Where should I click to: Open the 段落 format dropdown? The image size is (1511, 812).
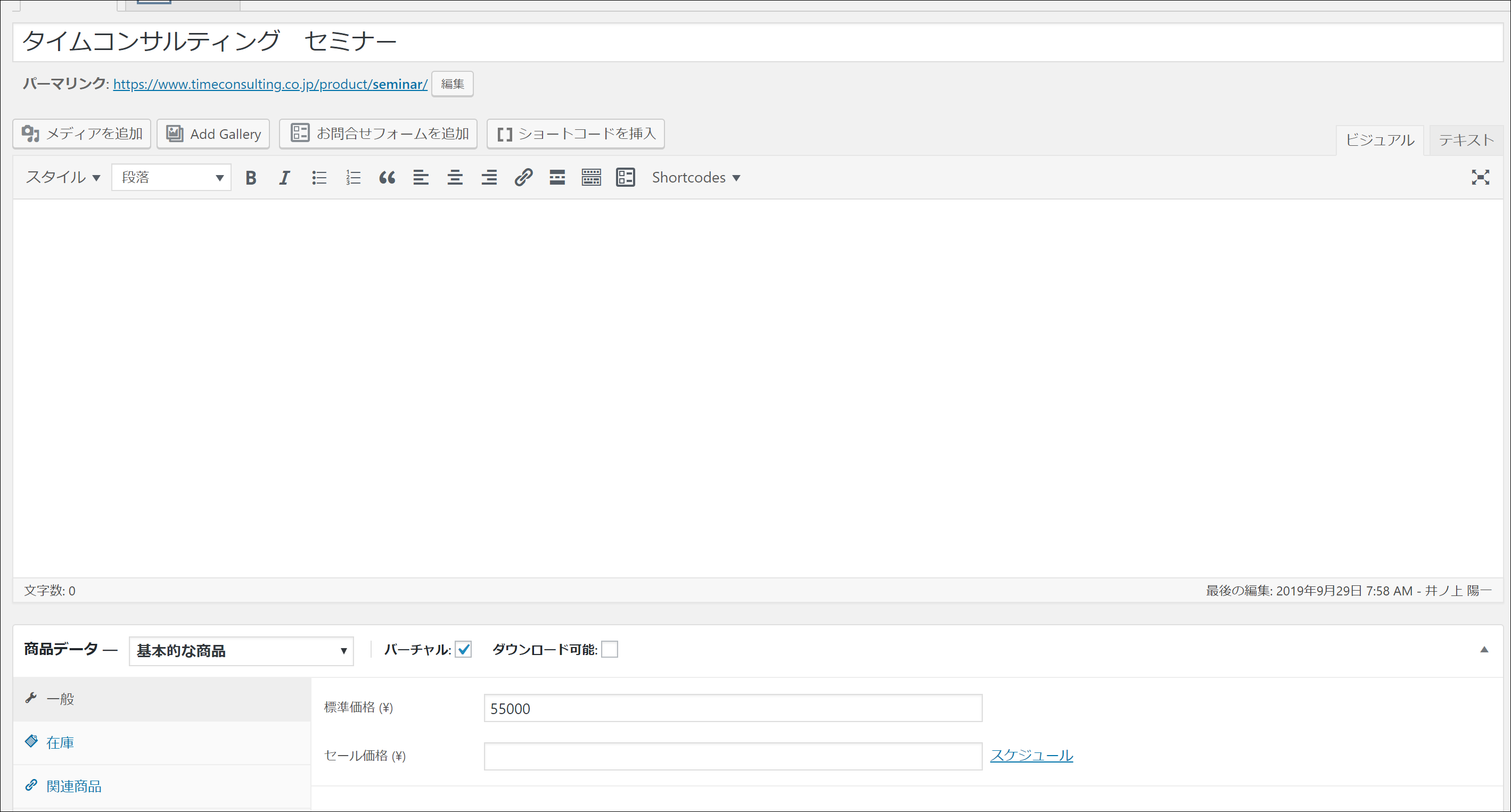tap(171, 177)
